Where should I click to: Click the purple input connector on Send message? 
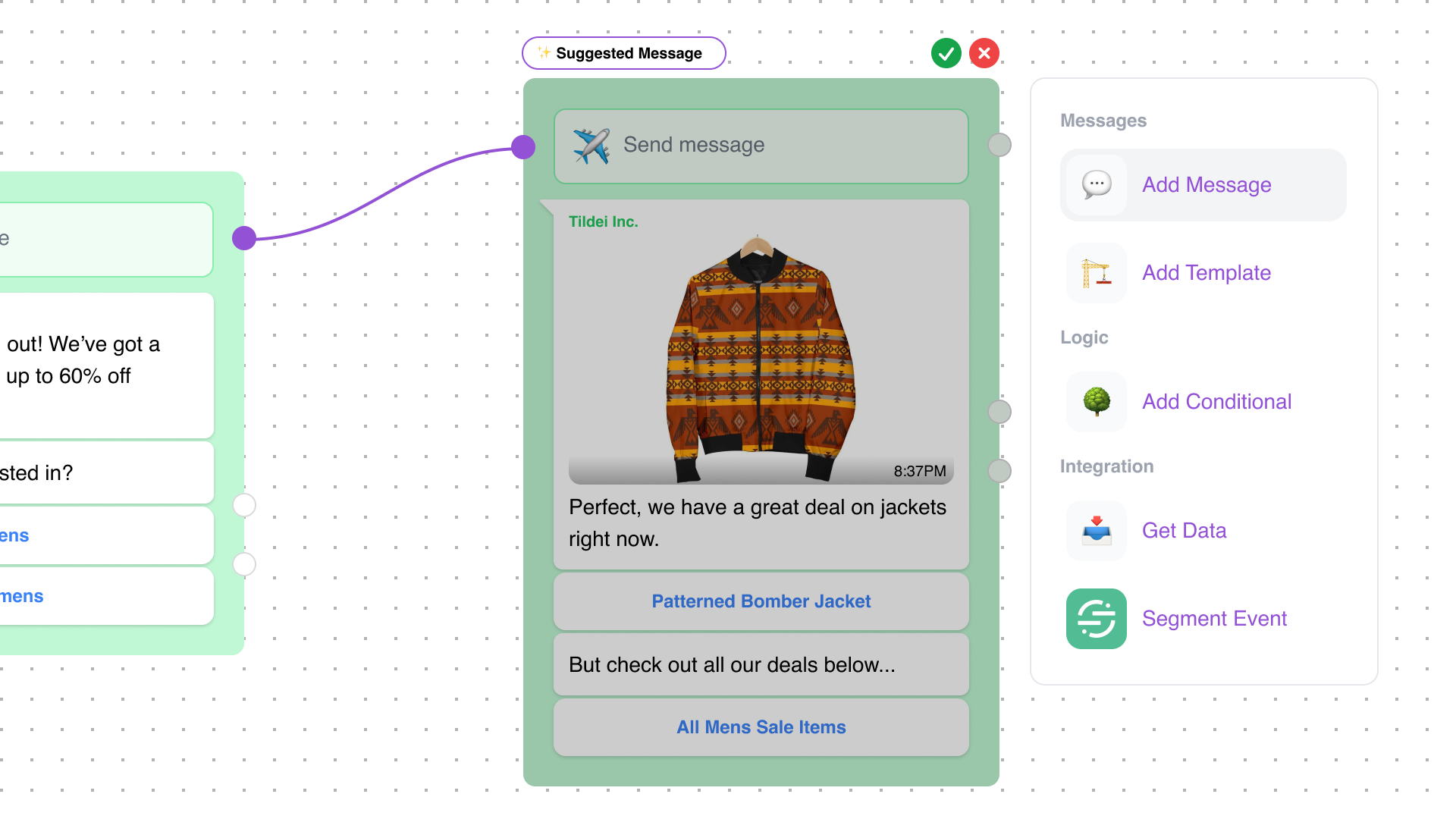pyautogui.click(x=523, y=147)
